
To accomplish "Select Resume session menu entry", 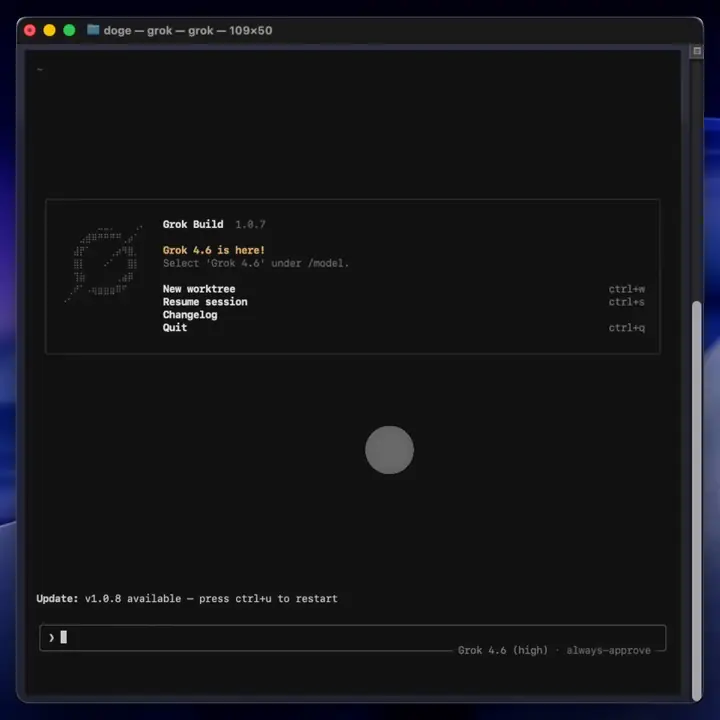I will point(205,302).
